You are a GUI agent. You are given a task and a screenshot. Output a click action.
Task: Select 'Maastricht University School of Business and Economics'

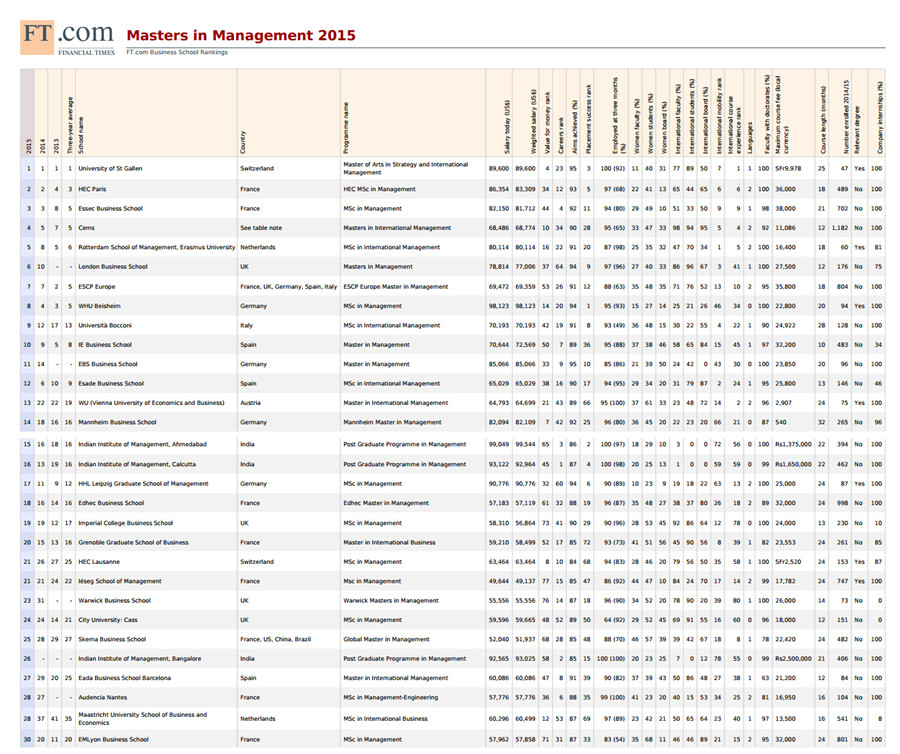(x=142, y=719)
